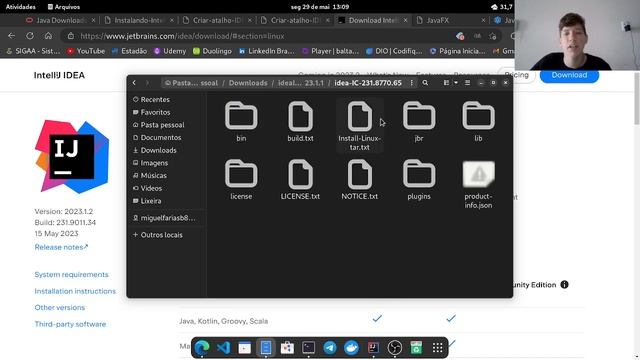Select the product-info.json file

[478, 184]
